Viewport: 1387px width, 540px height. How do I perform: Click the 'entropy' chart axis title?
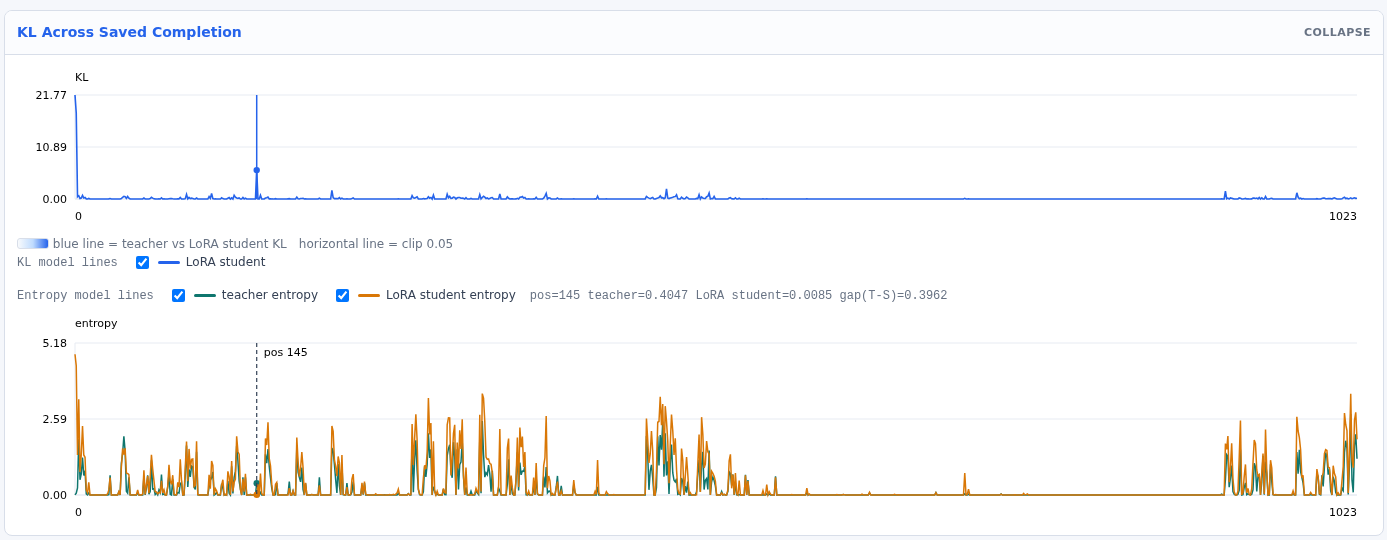[x=96, y=323]
